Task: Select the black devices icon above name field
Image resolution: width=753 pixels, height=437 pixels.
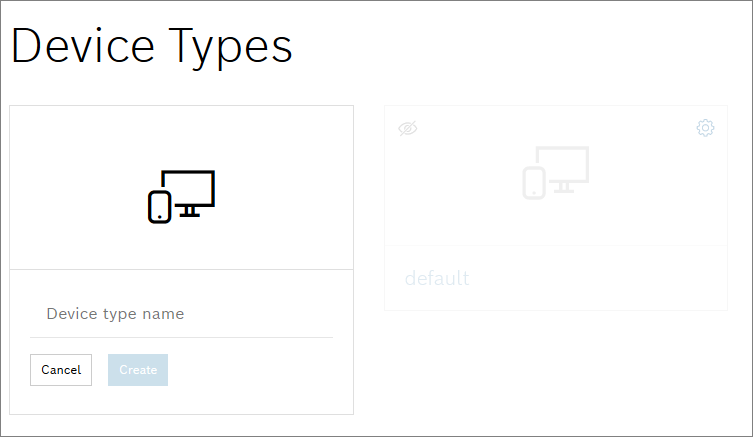Action: click(x=181, y=195)
